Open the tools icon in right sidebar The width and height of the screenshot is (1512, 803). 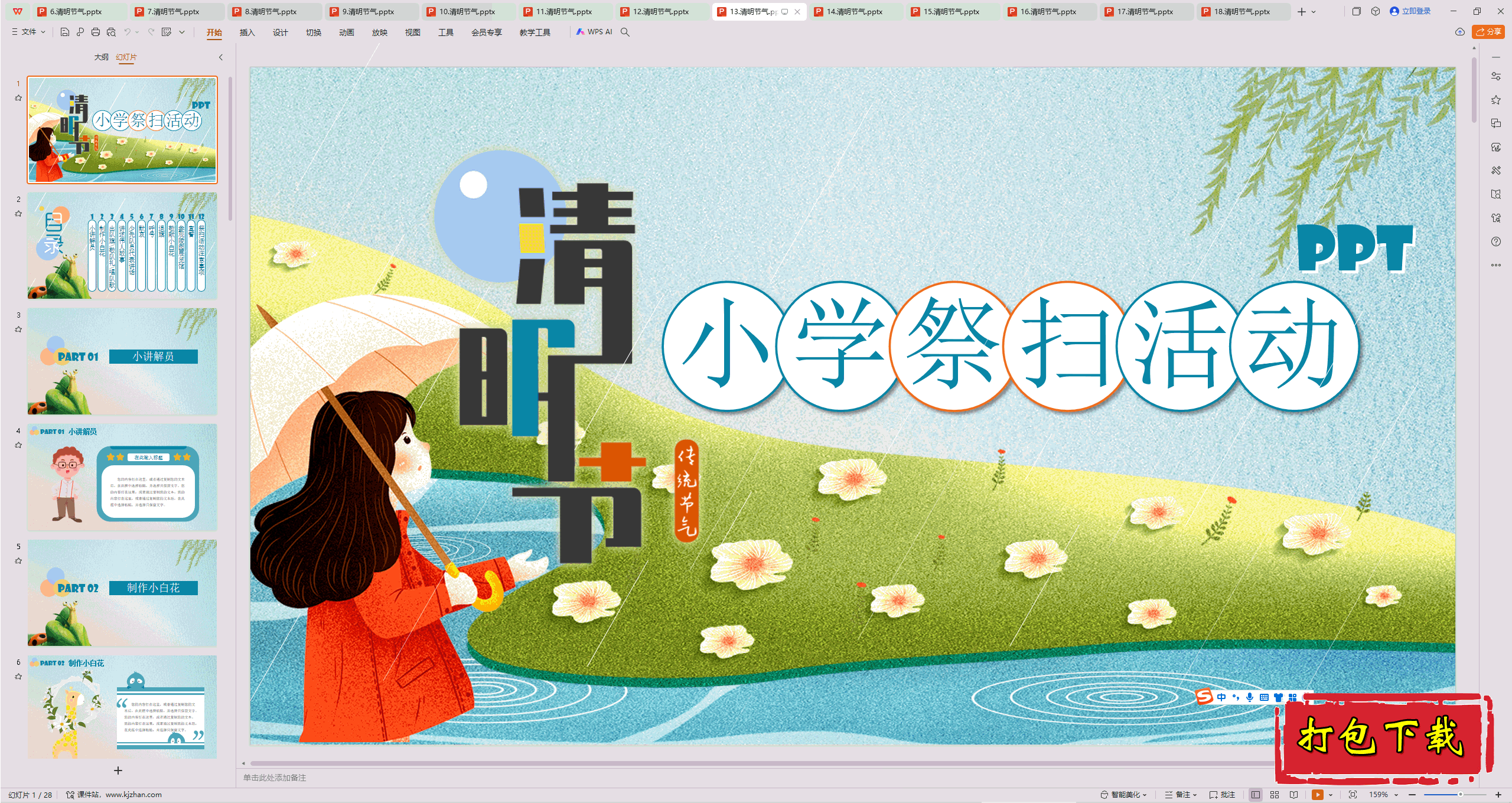[x=1496, y=171]
